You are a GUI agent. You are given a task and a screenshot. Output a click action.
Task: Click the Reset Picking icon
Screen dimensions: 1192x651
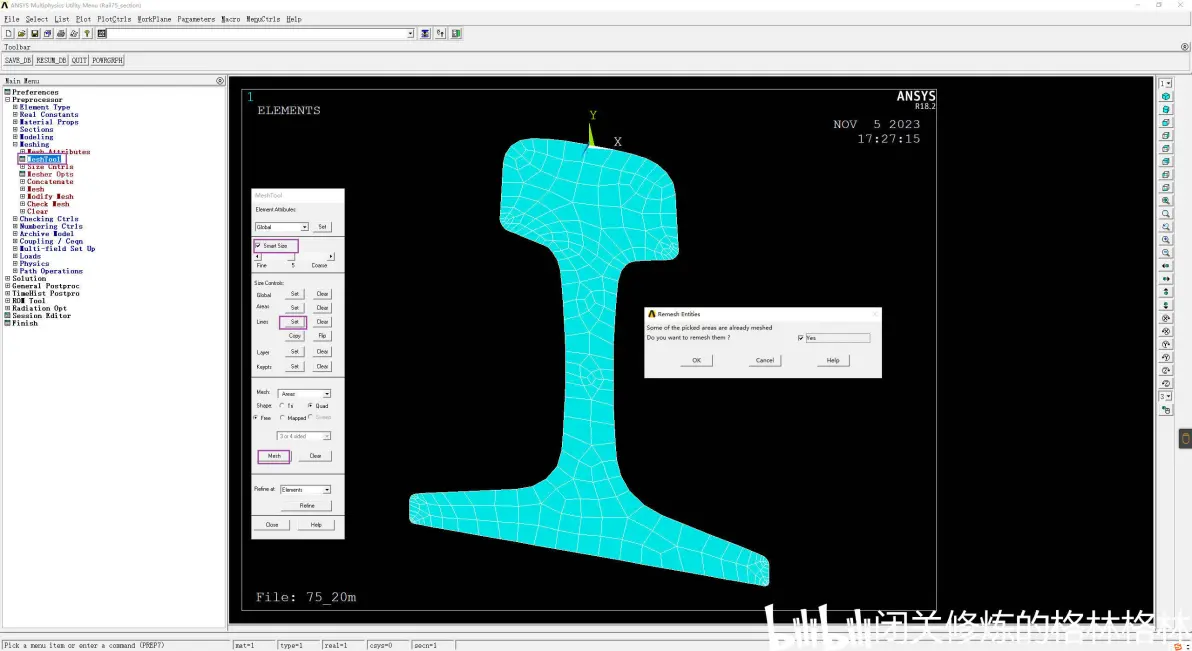tap(440, 33)
